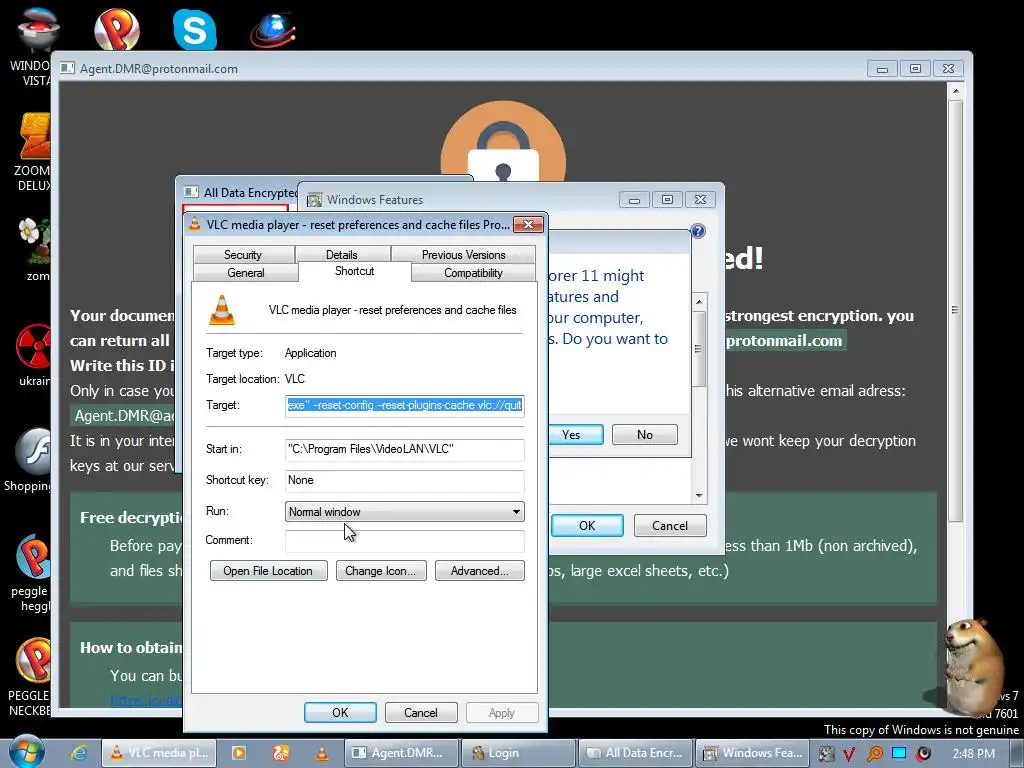The height and width of the screenshot is (768, 1024).
Task: Open Advanced shortcut properties
Action: (479, 571)
